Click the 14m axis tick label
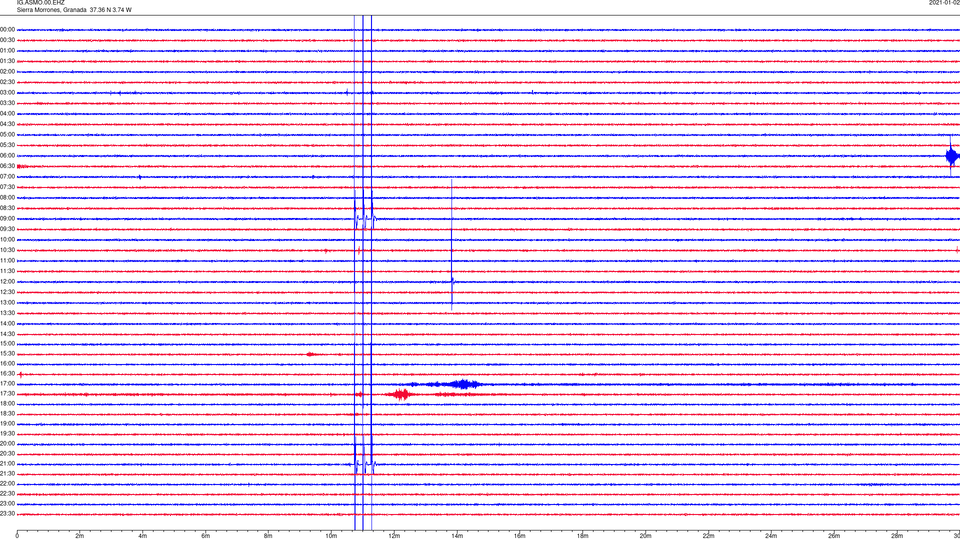This screenshot has width=960, height=540. [x=457, y=536]
